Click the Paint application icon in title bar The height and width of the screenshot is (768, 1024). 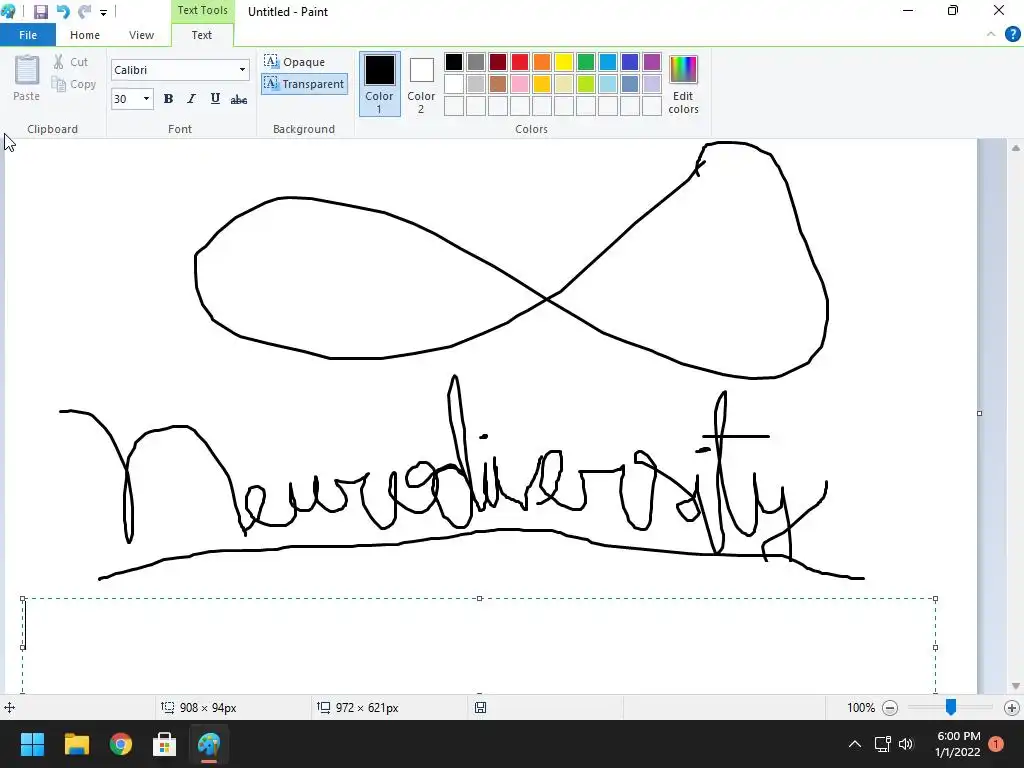pos(8,11)
